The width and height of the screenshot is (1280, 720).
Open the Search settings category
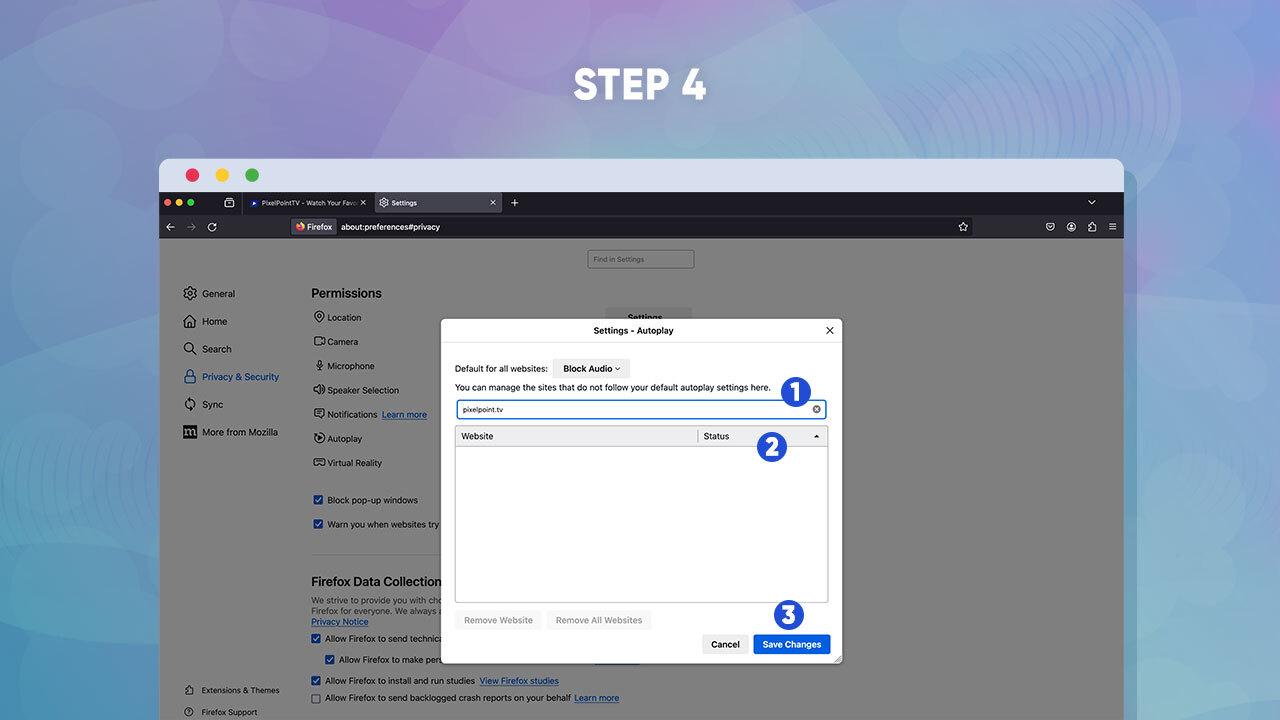[207, 349]
